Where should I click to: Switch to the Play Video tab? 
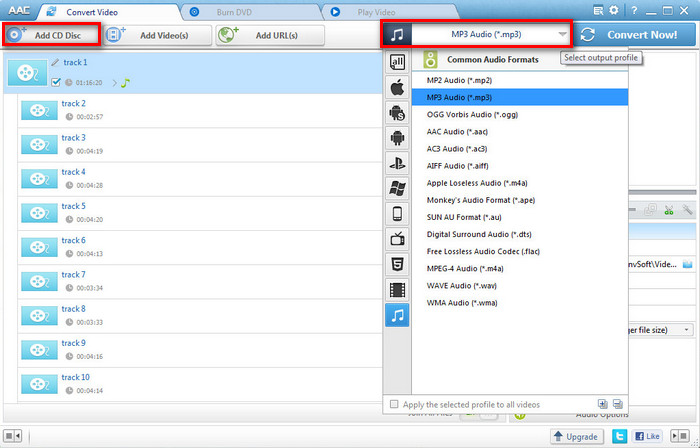coord(376,12)
